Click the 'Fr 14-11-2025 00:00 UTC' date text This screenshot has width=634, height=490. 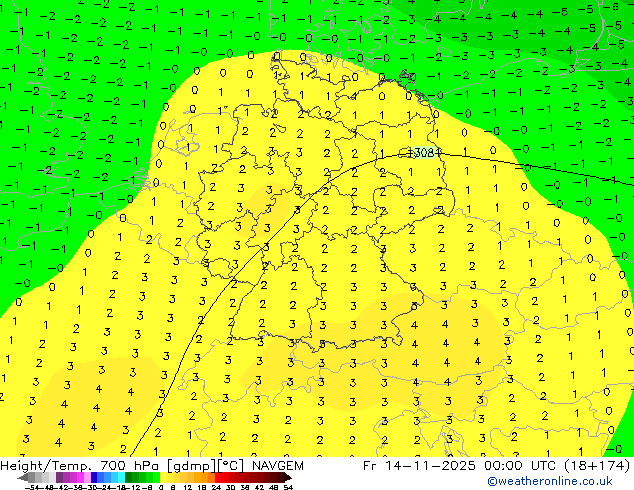coord(458,466)
